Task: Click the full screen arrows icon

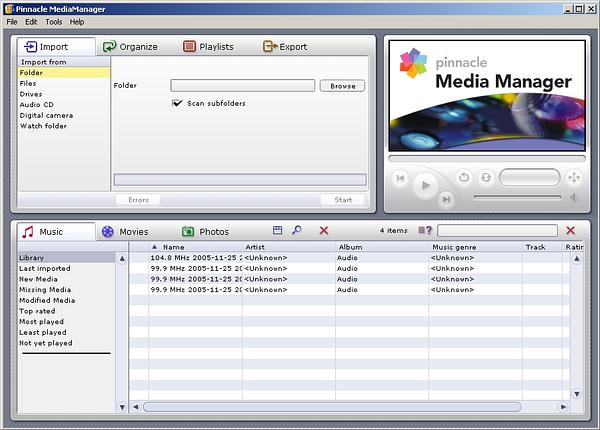Action: click(574, 178)
